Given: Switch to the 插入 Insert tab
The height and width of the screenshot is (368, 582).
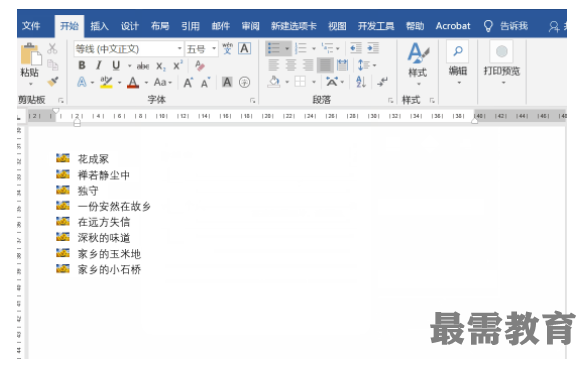Looking at the screenshot, I should (x=99, y=26).
